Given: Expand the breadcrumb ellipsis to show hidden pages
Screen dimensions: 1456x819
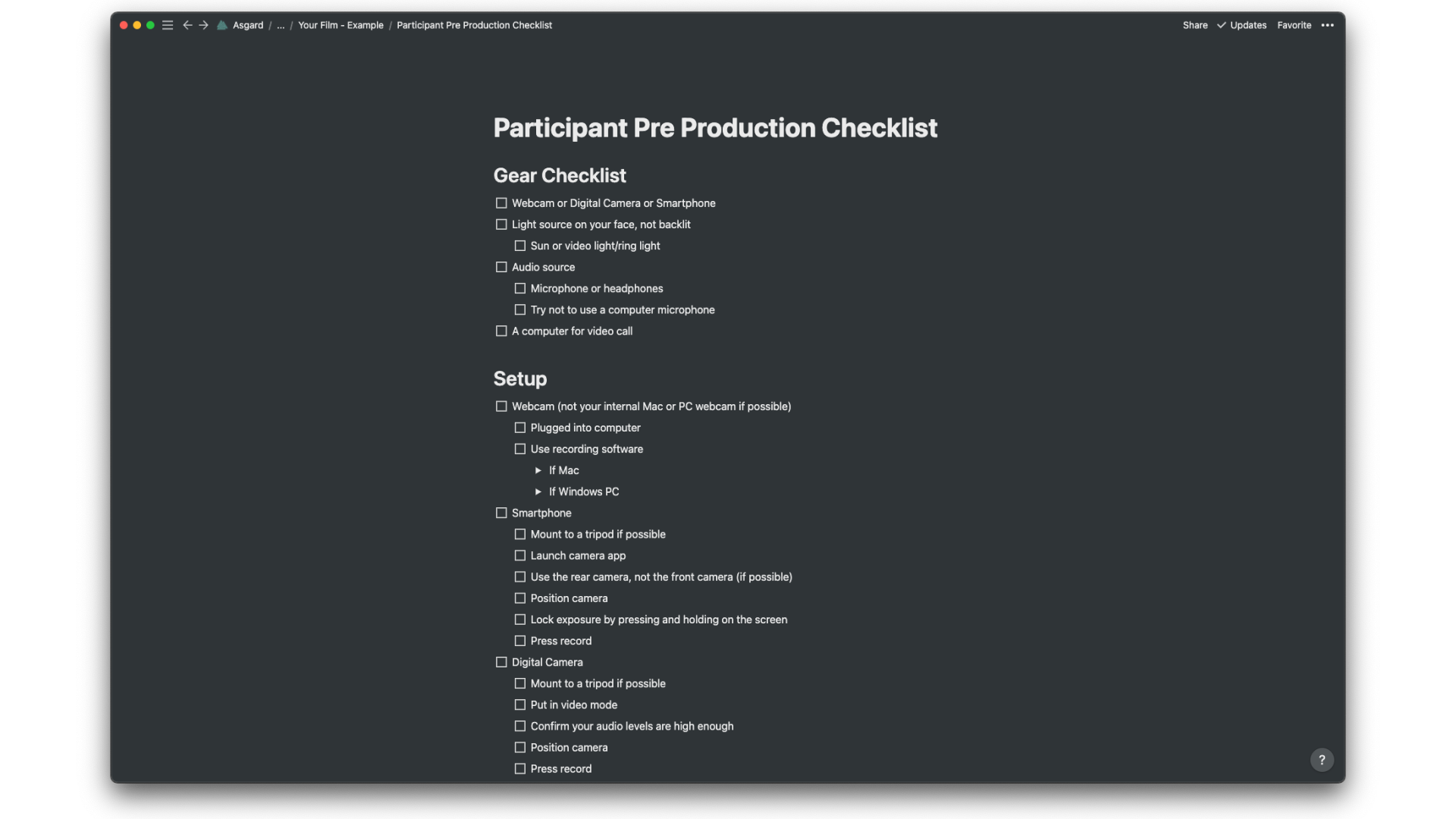Looking at the screenshot, I should tap(281, 25).
